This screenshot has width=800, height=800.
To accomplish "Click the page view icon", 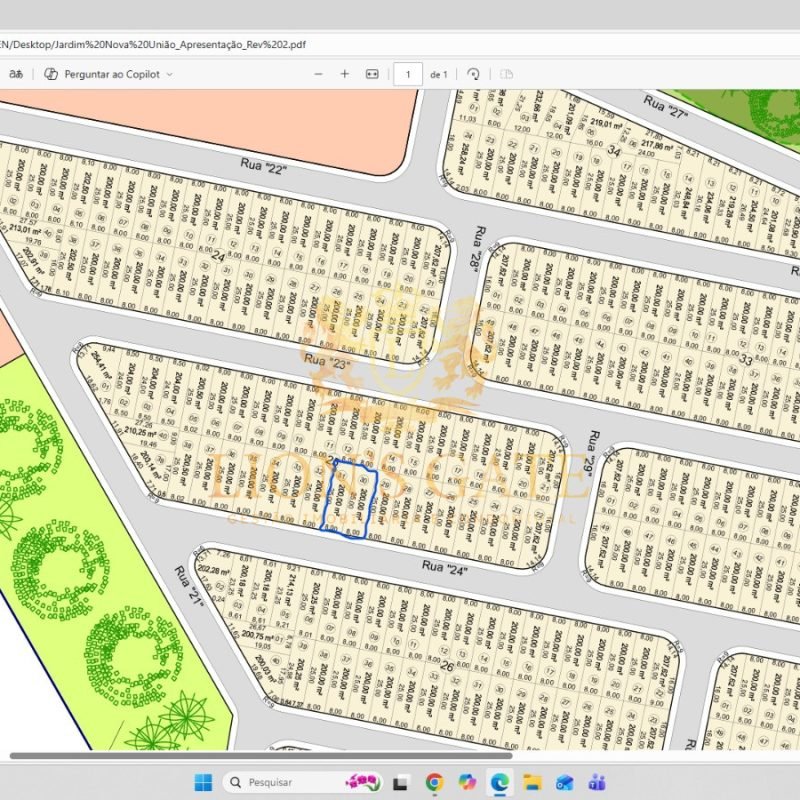I will [x=506, y=74].
